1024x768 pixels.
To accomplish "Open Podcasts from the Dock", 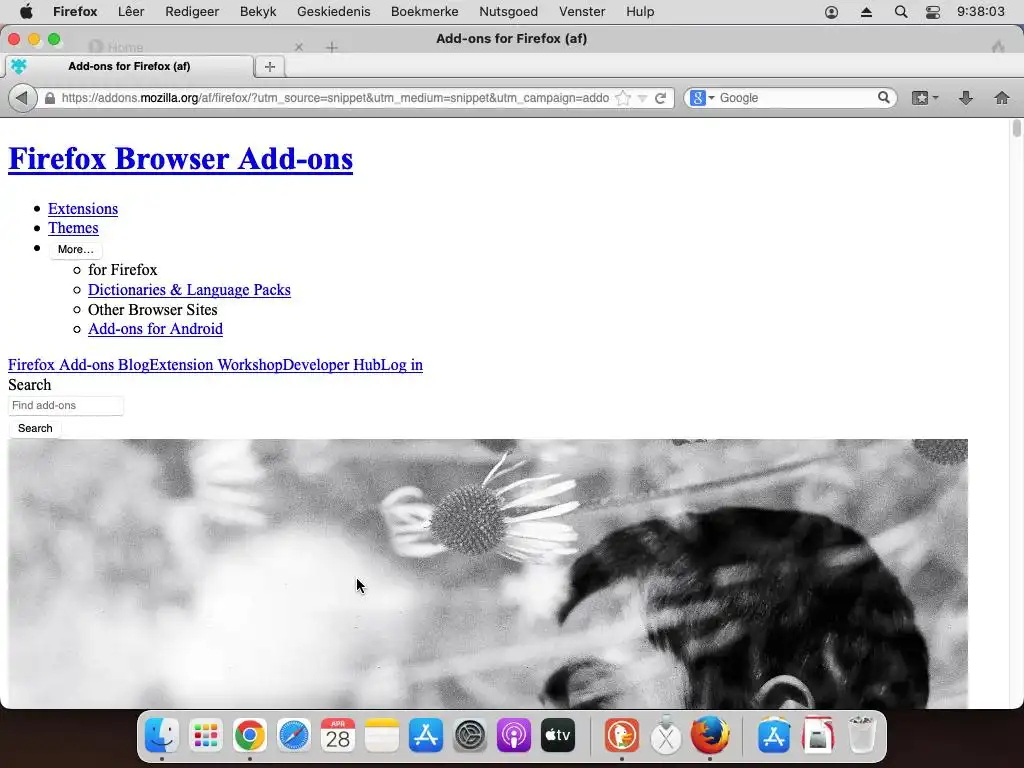I will point(514,736).
